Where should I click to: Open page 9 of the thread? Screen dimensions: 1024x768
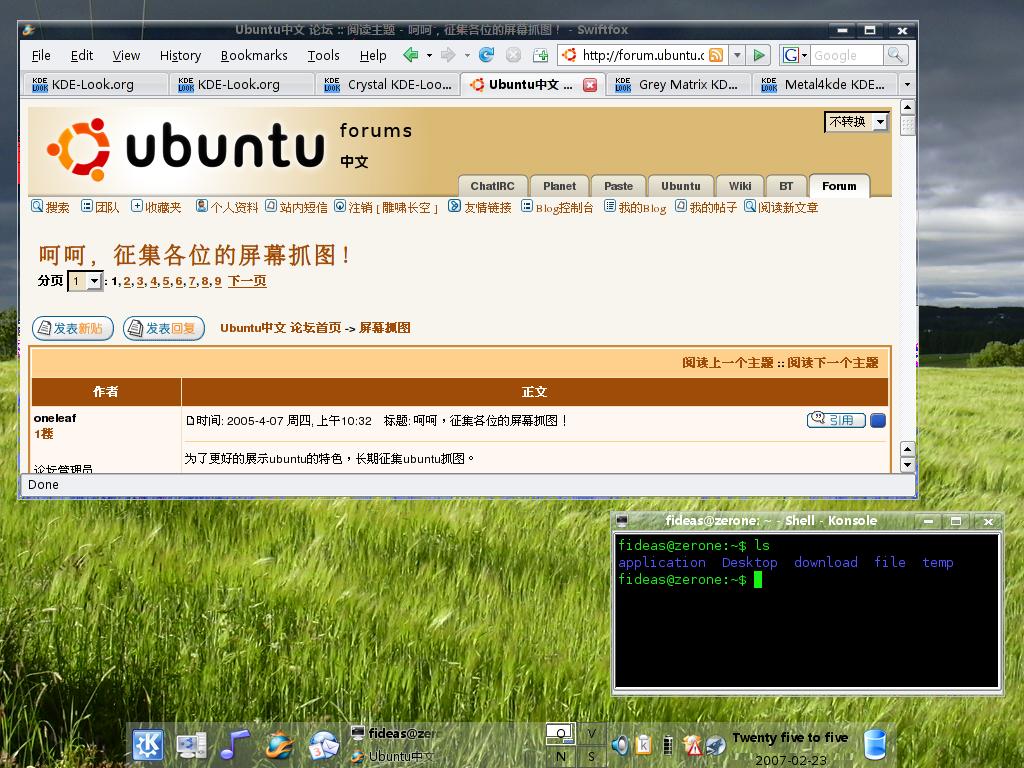218,281
